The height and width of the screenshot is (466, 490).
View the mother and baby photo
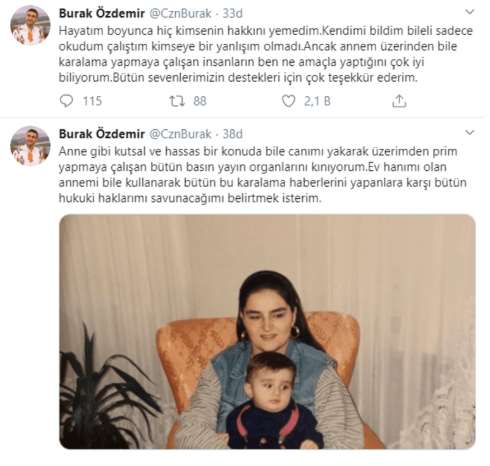coord(267,332)
